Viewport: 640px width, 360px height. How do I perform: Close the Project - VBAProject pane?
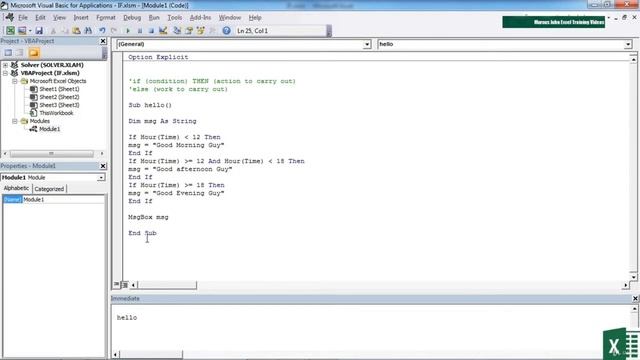tap(103, 41)
